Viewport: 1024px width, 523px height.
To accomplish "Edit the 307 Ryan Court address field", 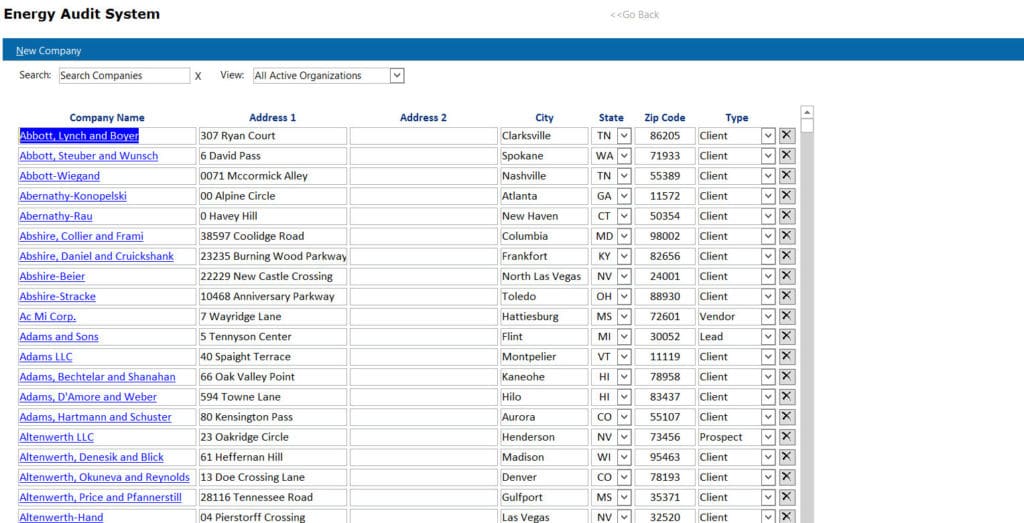I will click(273, 136).
